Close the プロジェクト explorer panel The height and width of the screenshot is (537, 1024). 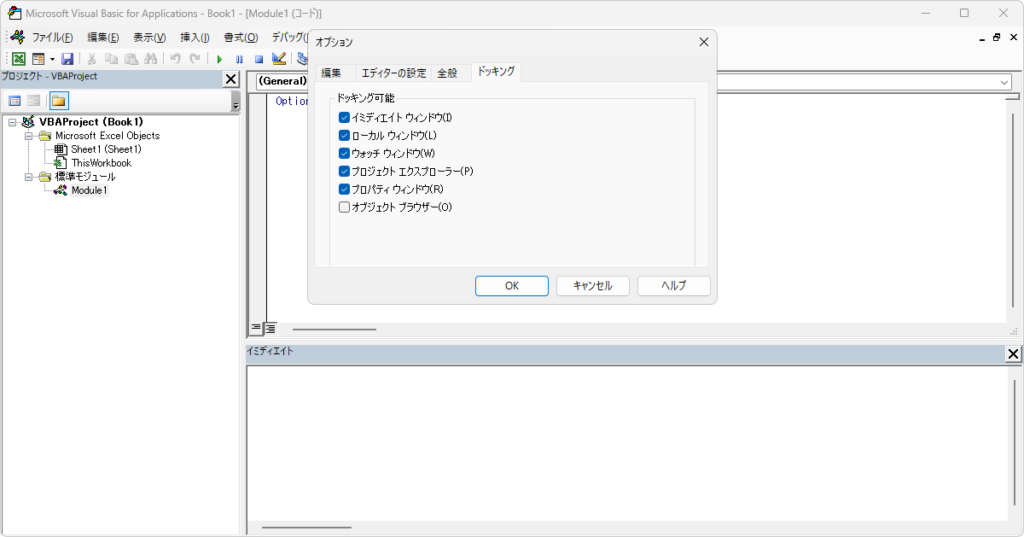click(x=231, y=79)
